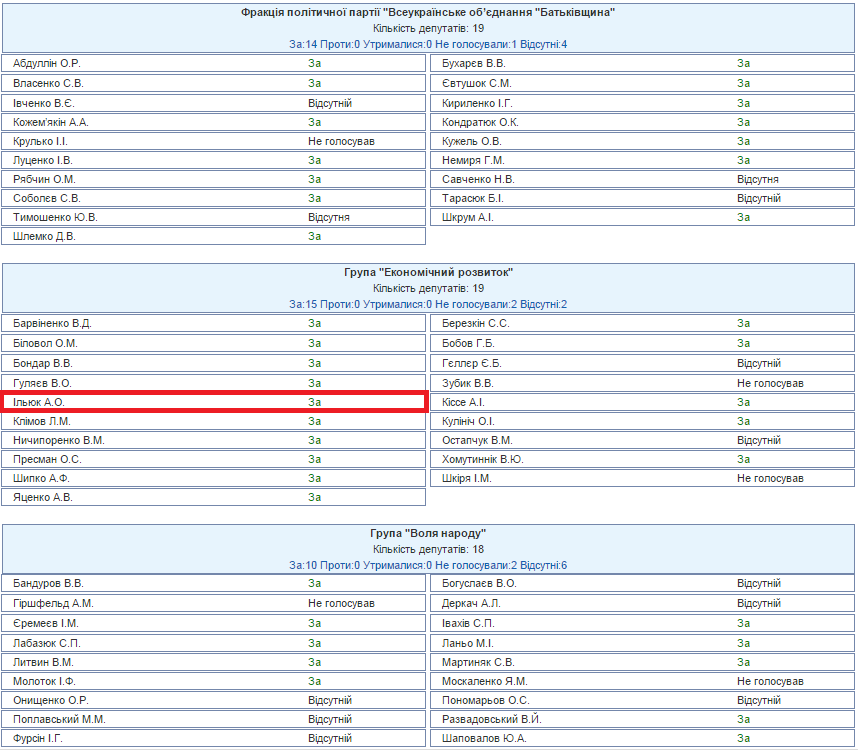Click the "Не голосував" status for Крулько І.І.
Image resolution: width=858 pixels, height=750 pixels.
(341, 141)
